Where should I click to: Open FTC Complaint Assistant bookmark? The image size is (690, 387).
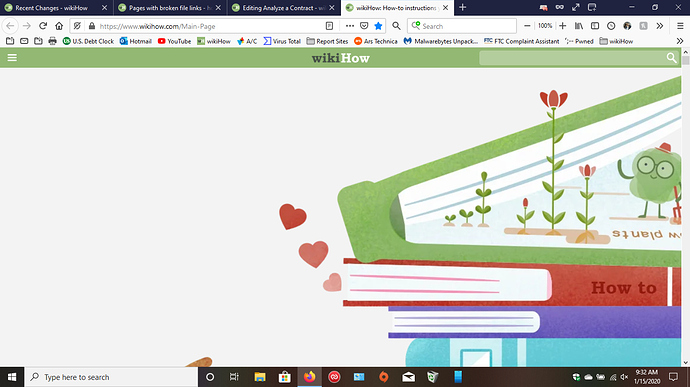(x=521, y=41)
